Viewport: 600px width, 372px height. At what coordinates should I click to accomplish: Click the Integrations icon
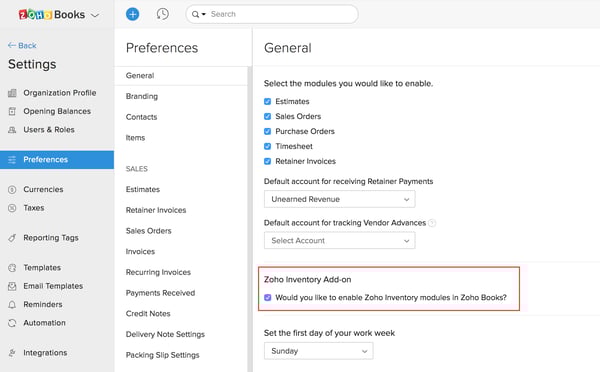[12, 352]
